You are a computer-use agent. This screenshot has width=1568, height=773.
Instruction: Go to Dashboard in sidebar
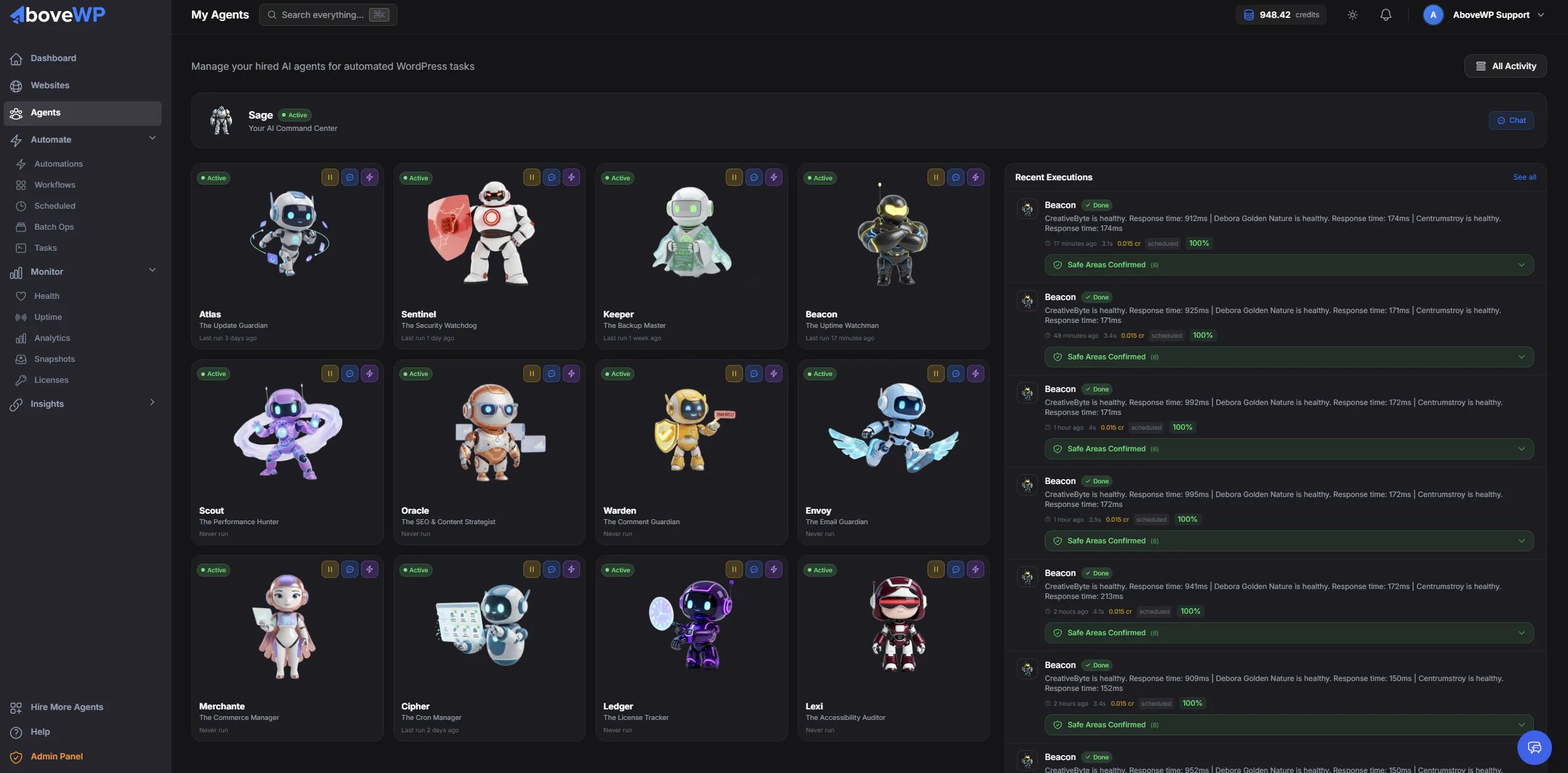[83, 58]
